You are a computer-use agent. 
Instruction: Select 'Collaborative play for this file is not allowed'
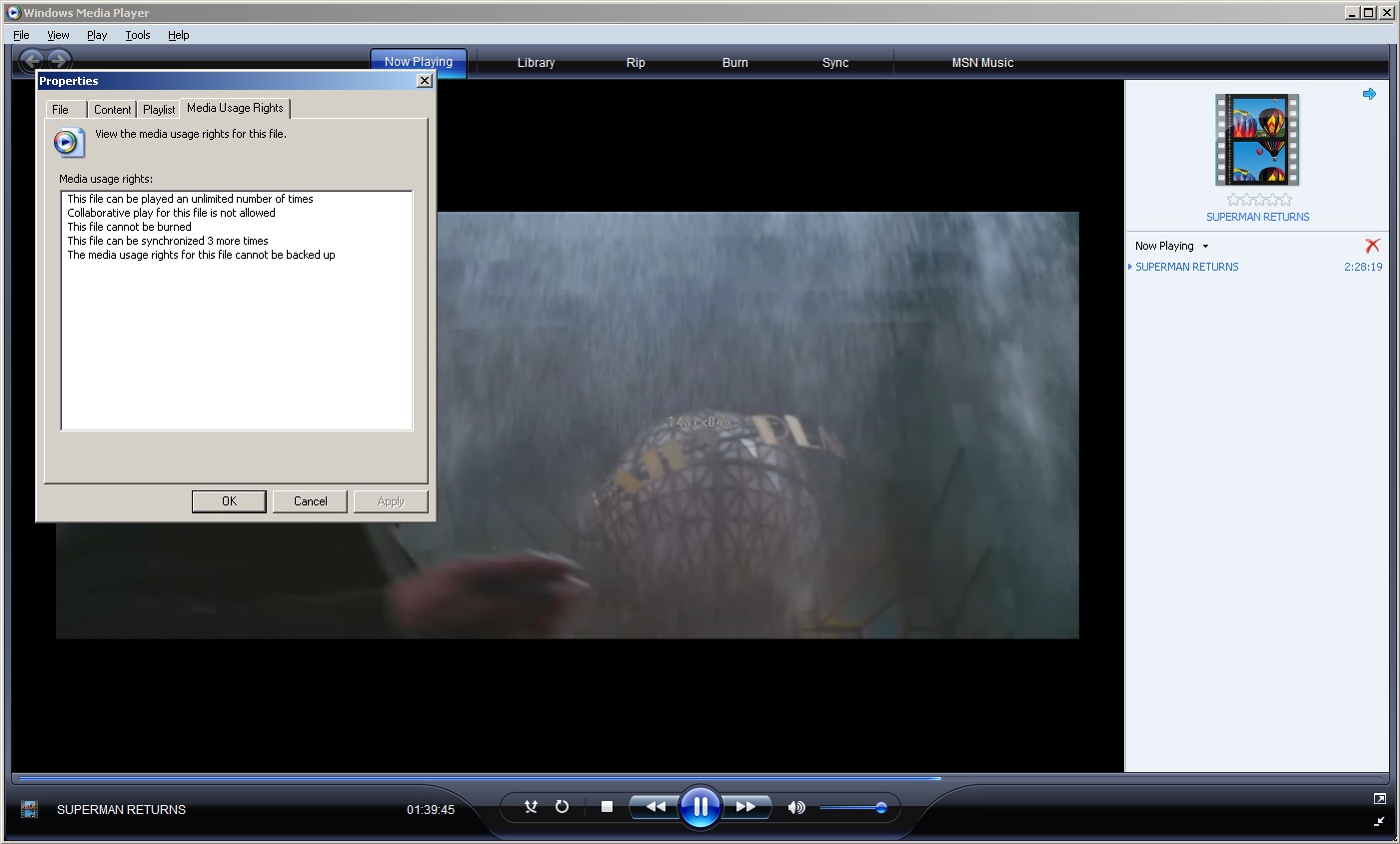point(171,213)
